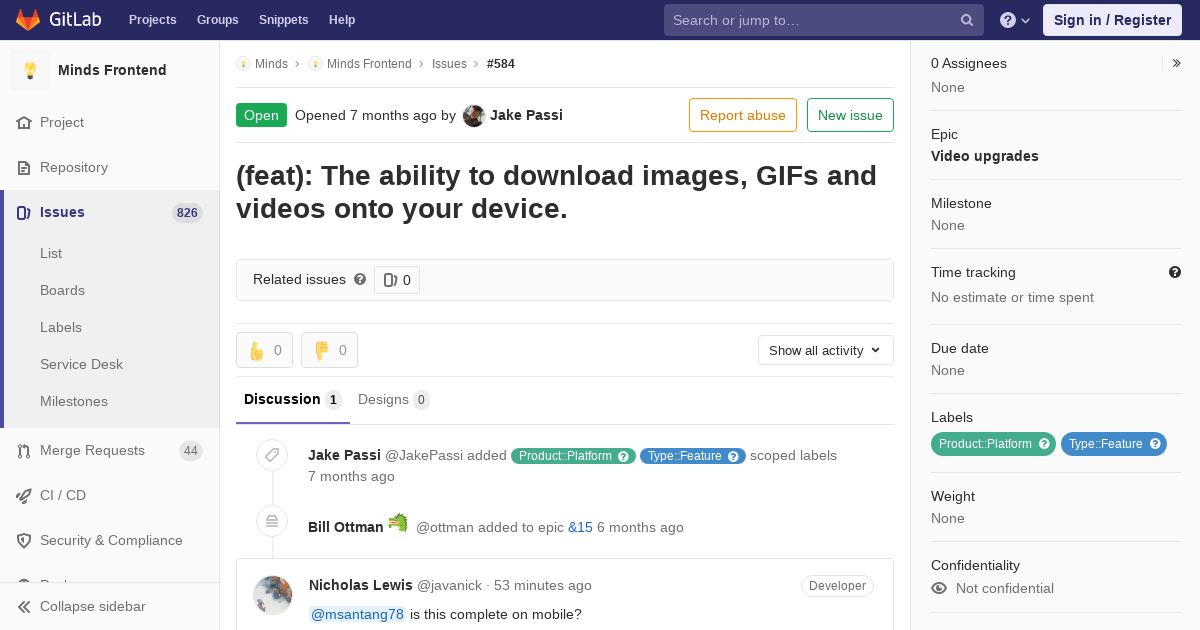Image resolution: width=1200 pixels, height=630 pixels.
Task: Open Labels in Issues submenu
Action: [61, 327]
